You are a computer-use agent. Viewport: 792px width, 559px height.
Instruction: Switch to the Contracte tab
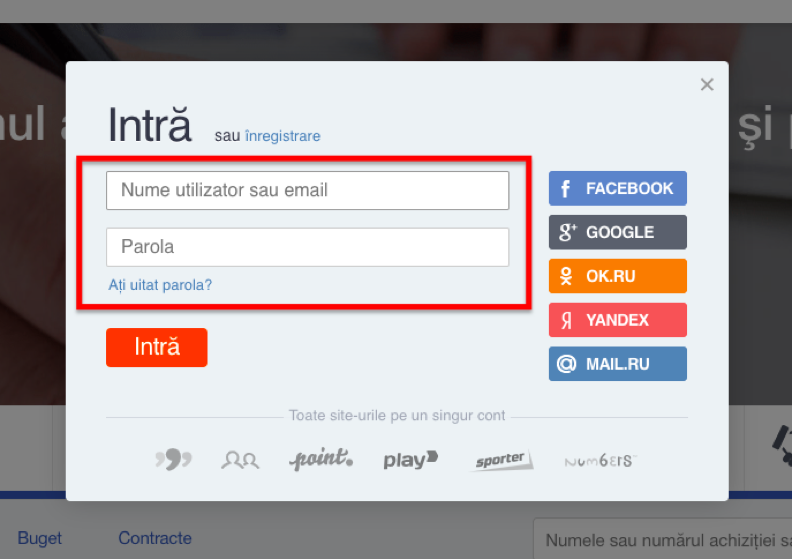[155, 538]
